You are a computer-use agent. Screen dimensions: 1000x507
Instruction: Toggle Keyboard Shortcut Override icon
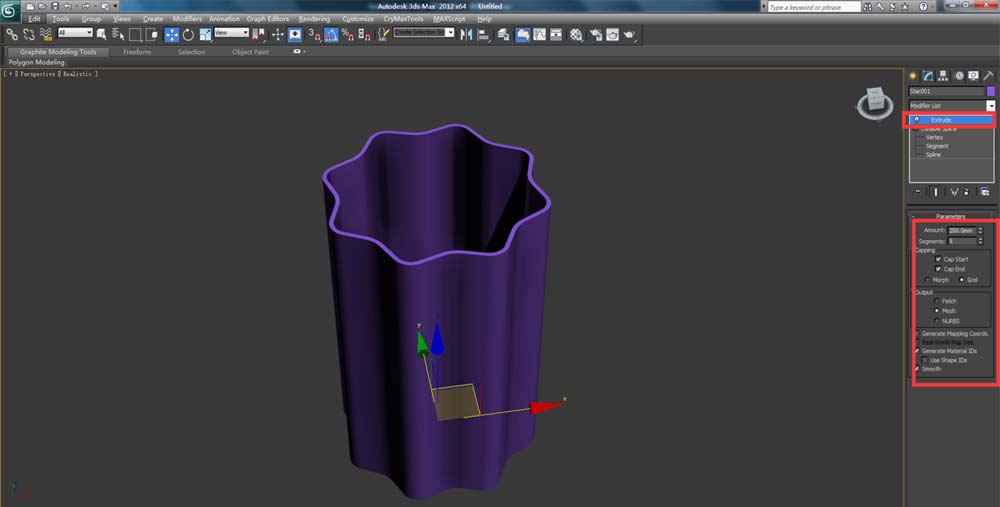pyautogui.click(x=295, y=34)
